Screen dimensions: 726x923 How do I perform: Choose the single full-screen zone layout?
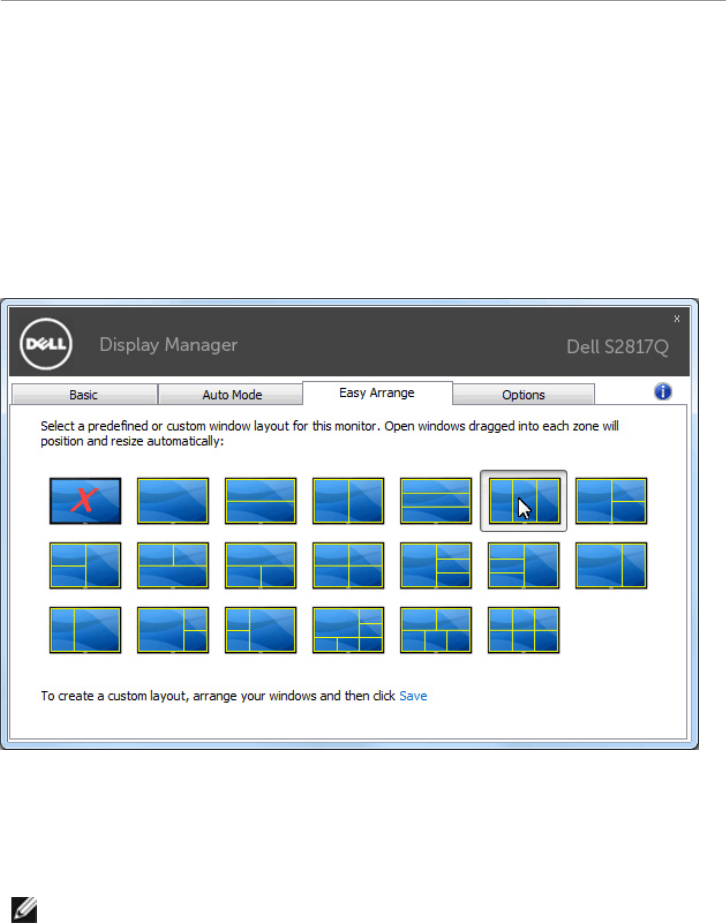173,501
